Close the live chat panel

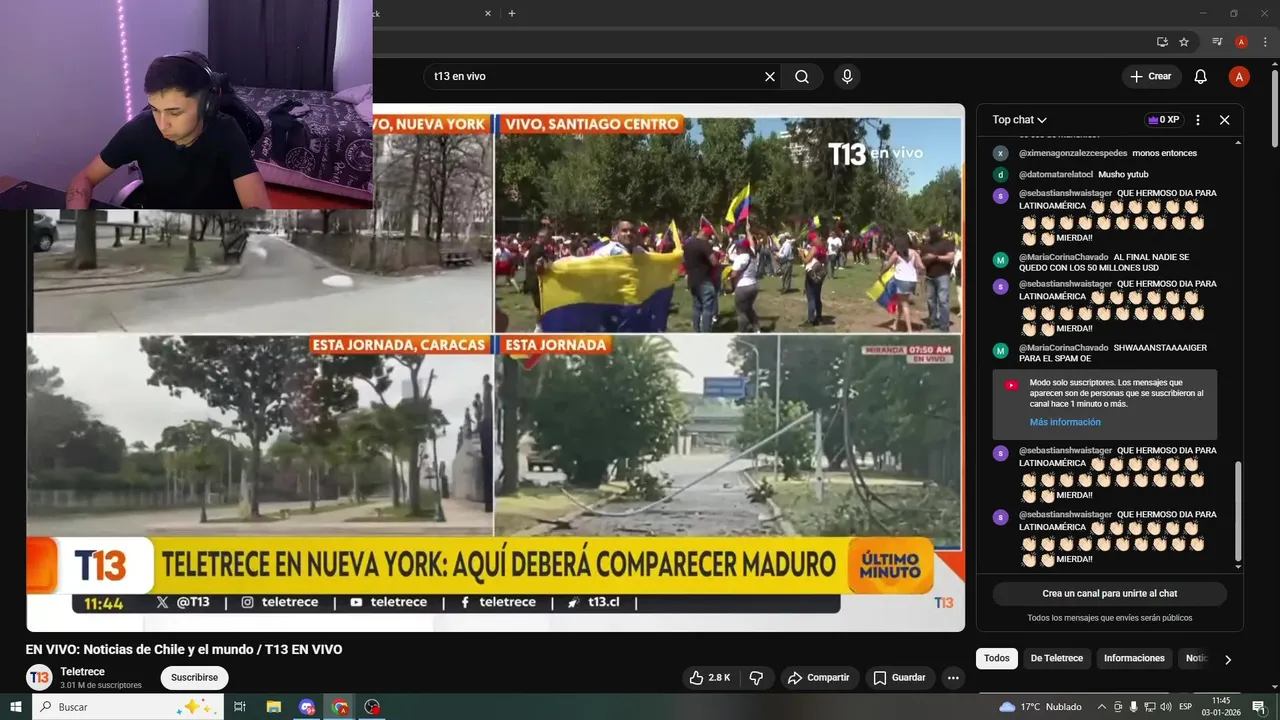(1224, 120)
